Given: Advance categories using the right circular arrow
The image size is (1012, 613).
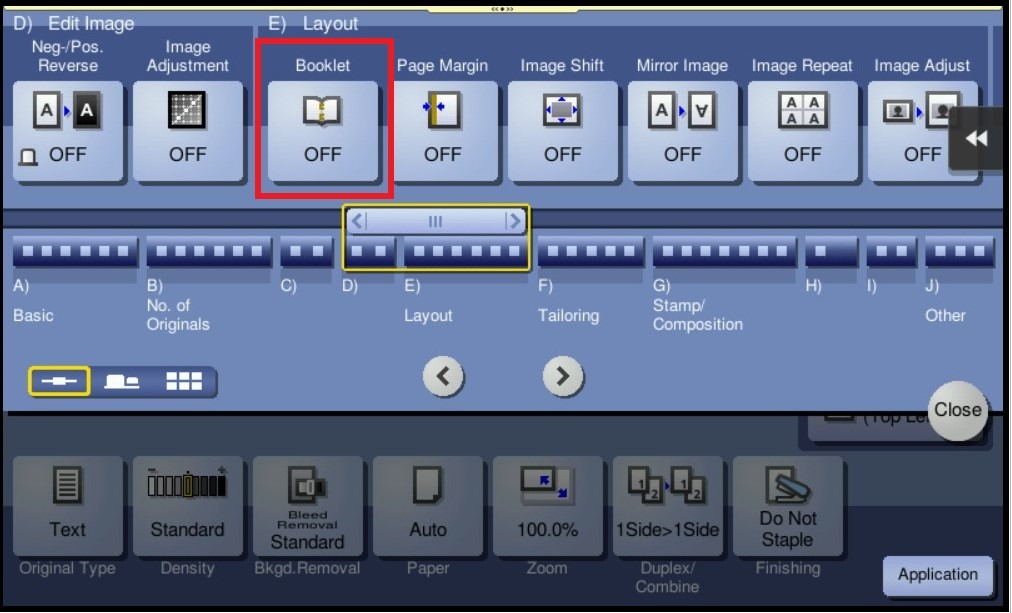Looking at the screenshot, I should click(563, 376).
